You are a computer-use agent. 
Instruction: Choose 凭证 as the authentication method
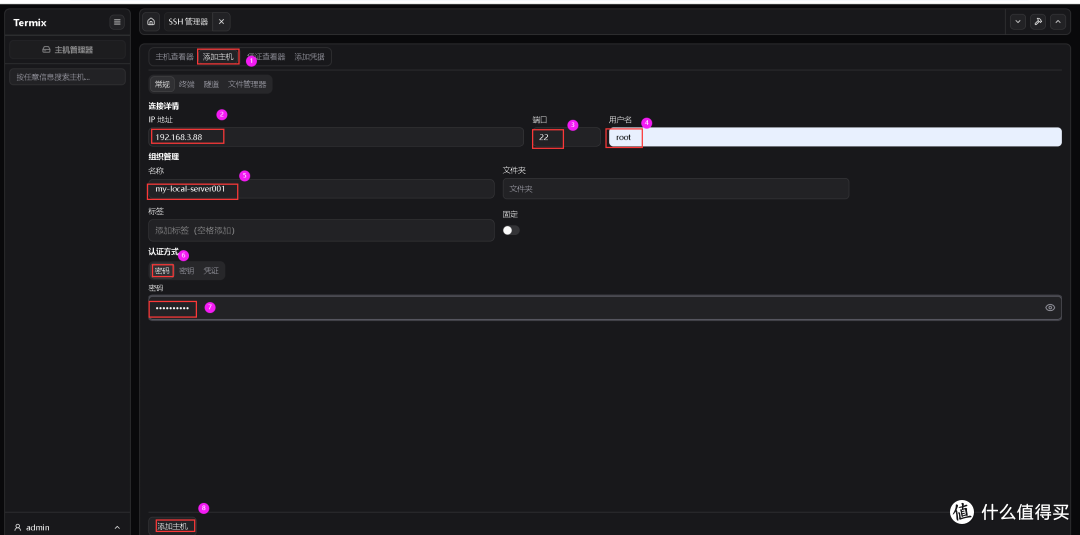pyautogui.click(x=211, y=271)
